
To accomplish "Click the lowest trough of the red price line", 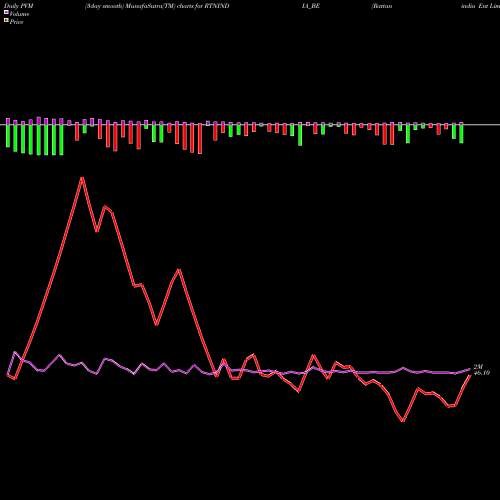I will 403,421.
